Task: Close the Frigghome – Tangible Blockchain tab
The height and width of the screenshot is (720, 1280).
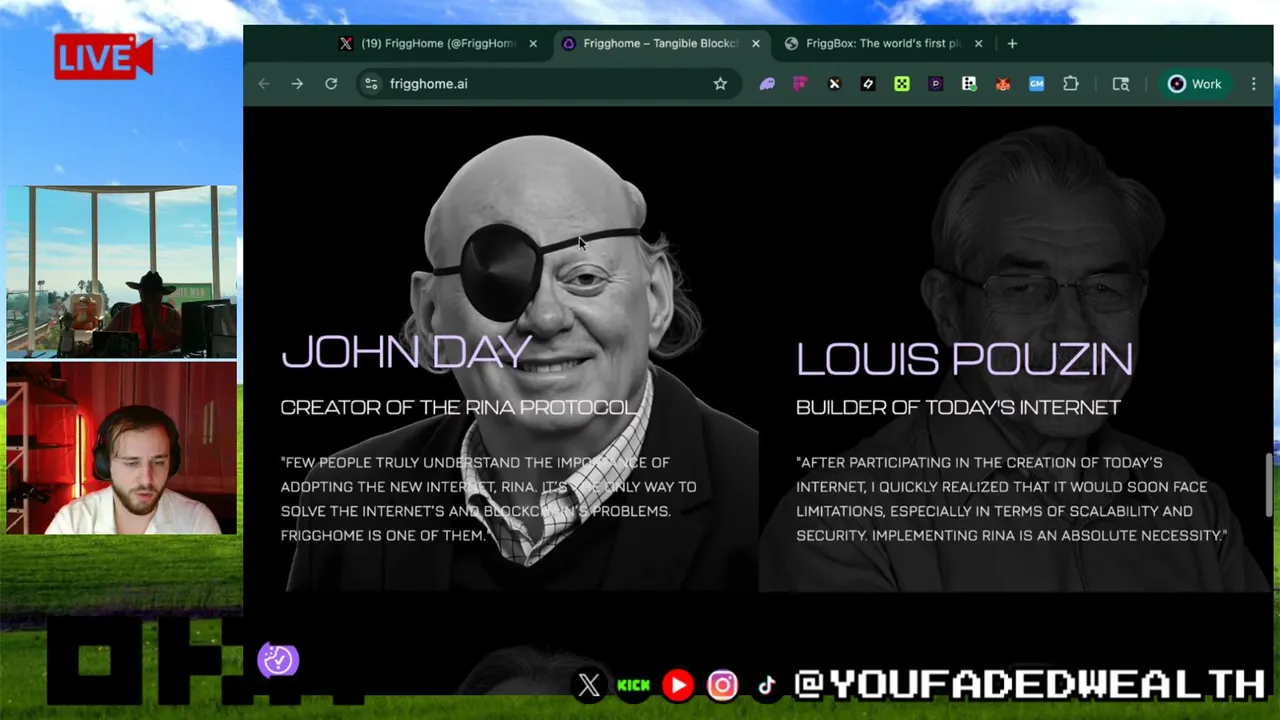Action: point(756,43)
